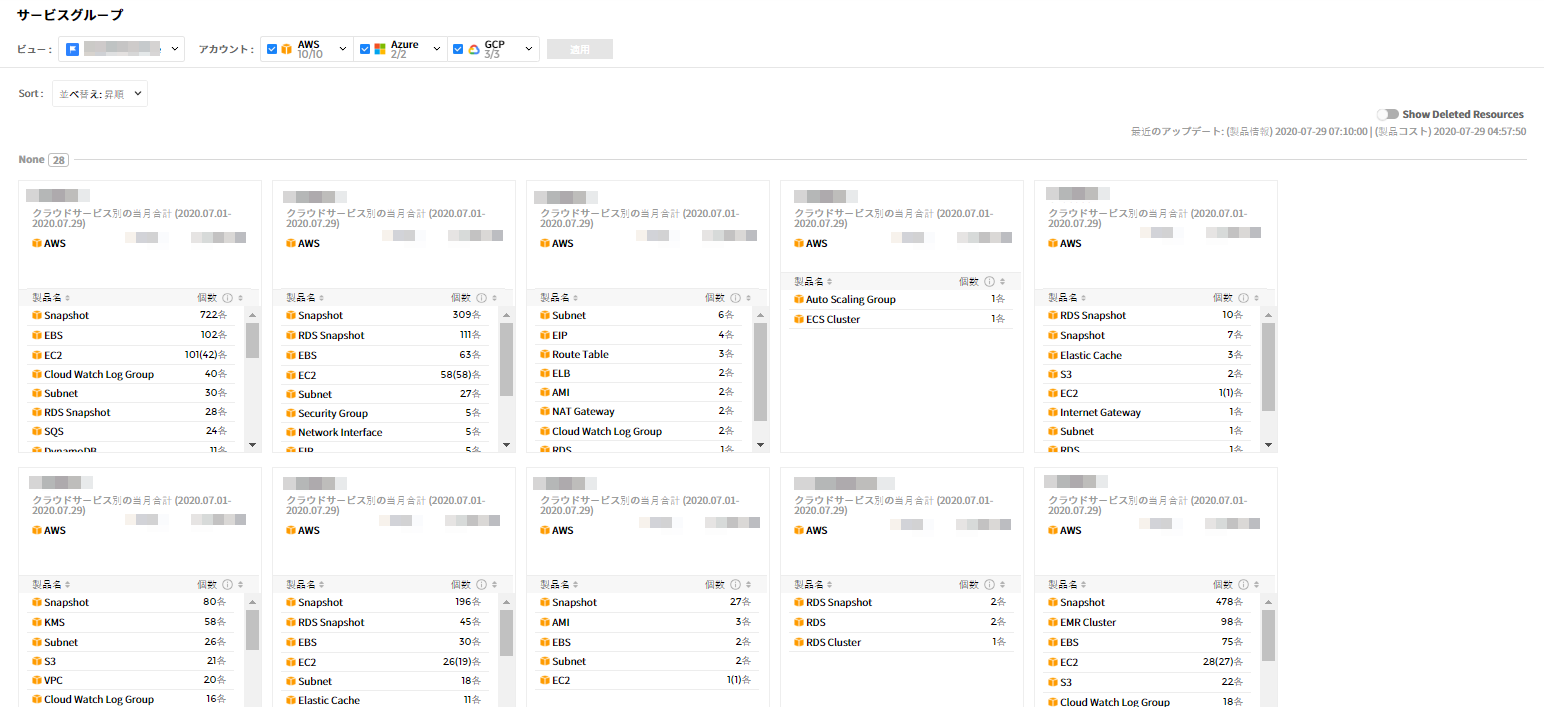This screenshot has width=1544, height=707.
Task: Click the icon beside Auto Scaling Group
Action: 799,300
